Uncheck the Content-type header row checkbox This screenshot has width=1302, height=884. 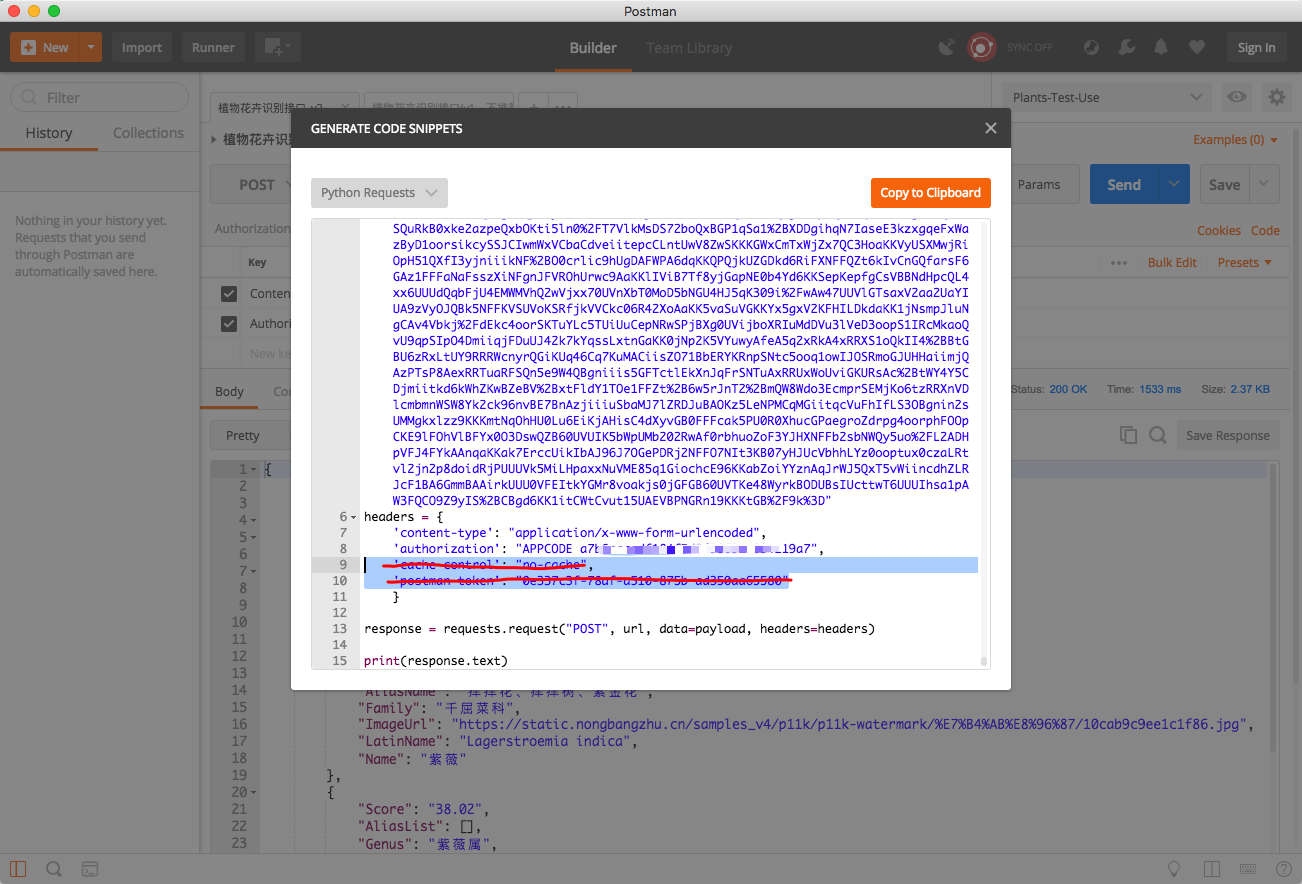[229, 293]
